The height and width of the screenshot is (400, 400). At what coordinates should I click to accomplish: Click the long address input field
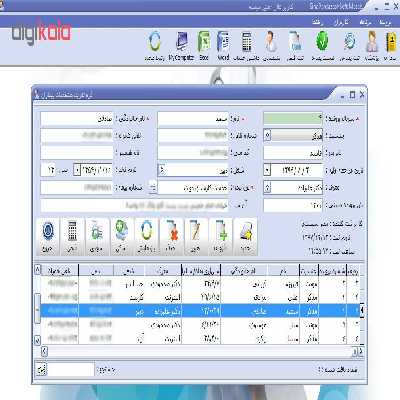coord(134,205)
